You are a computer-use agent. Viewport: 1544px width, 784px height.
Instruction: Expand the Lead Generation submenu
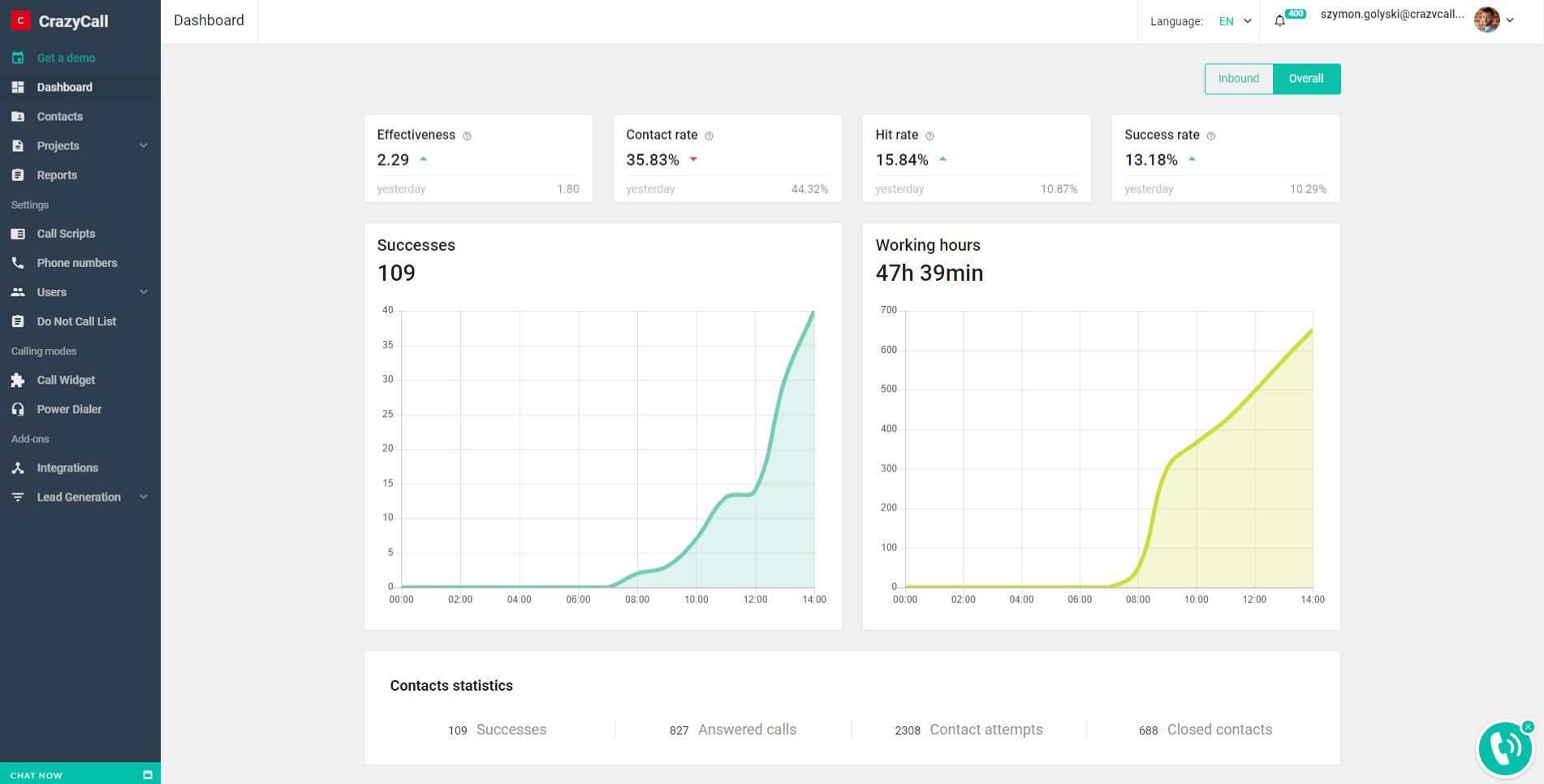[x=144, y=497]
